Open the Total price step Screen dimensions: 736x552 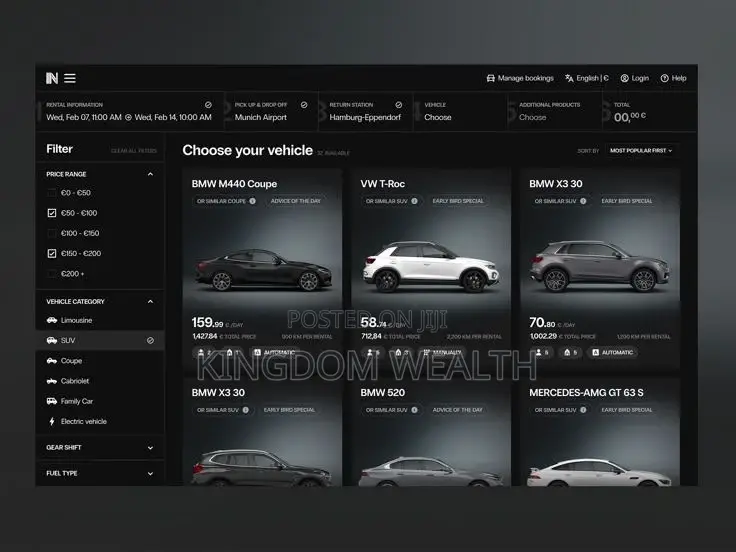[x=650, y=111]
